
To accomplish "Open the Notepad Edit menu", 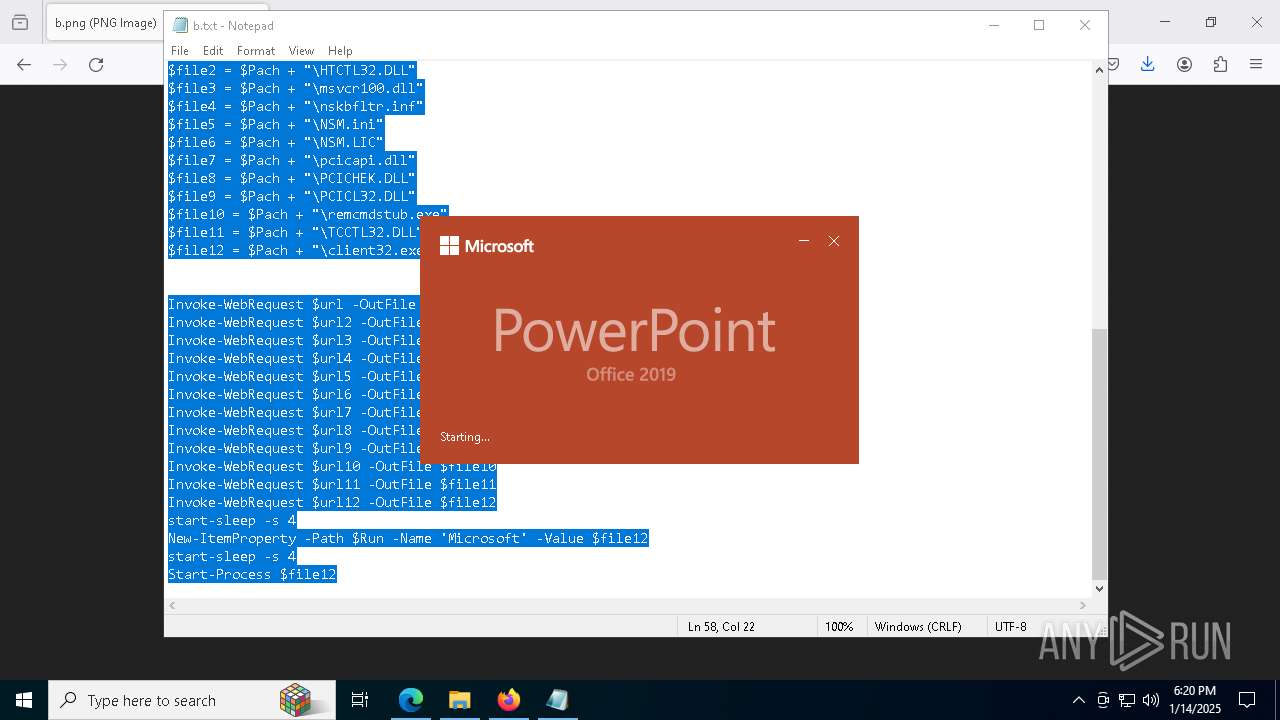I will (x=213, y=51).
